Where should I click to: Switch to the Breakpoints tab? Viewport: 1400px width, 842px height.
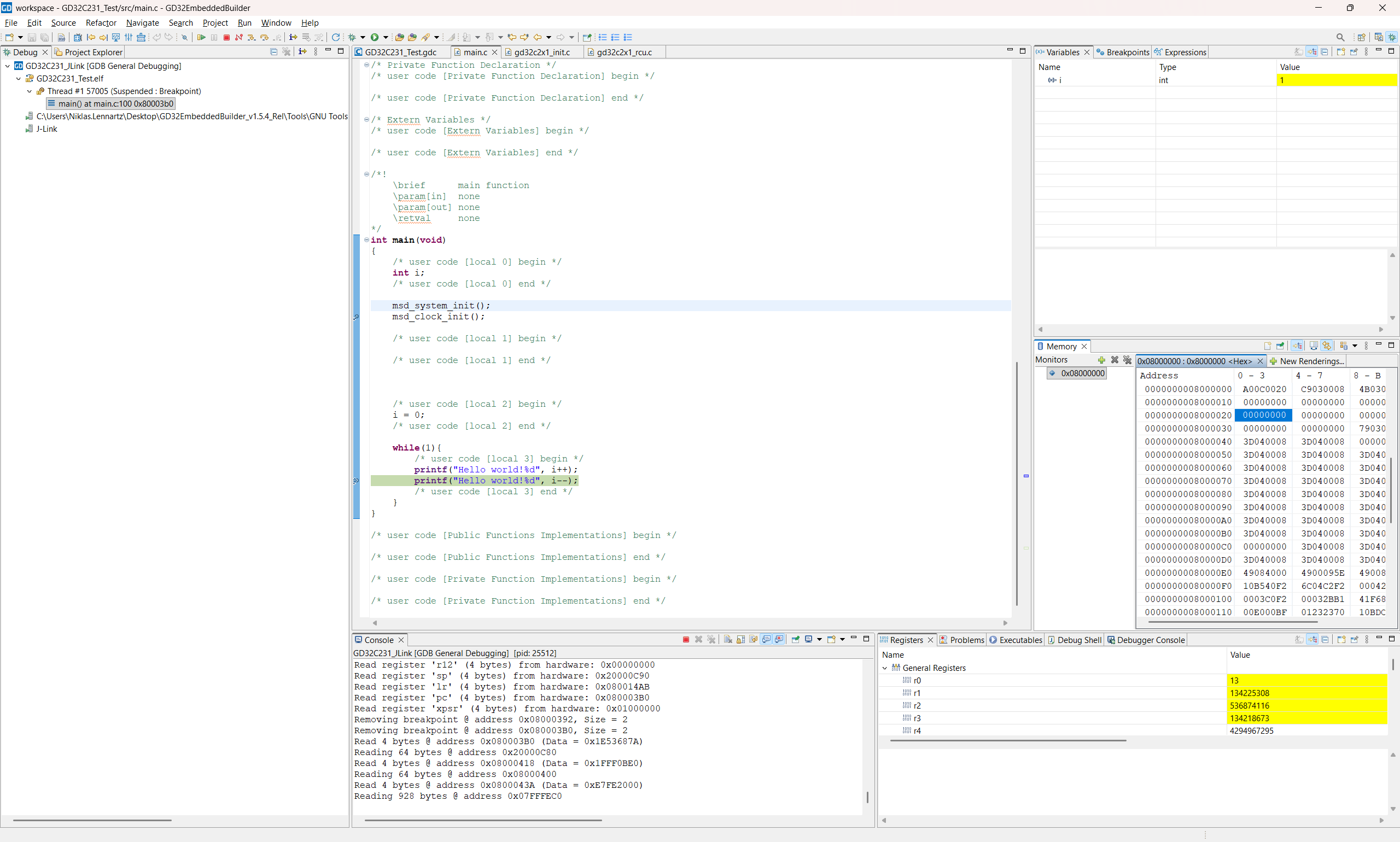[x=1123, y=52]
